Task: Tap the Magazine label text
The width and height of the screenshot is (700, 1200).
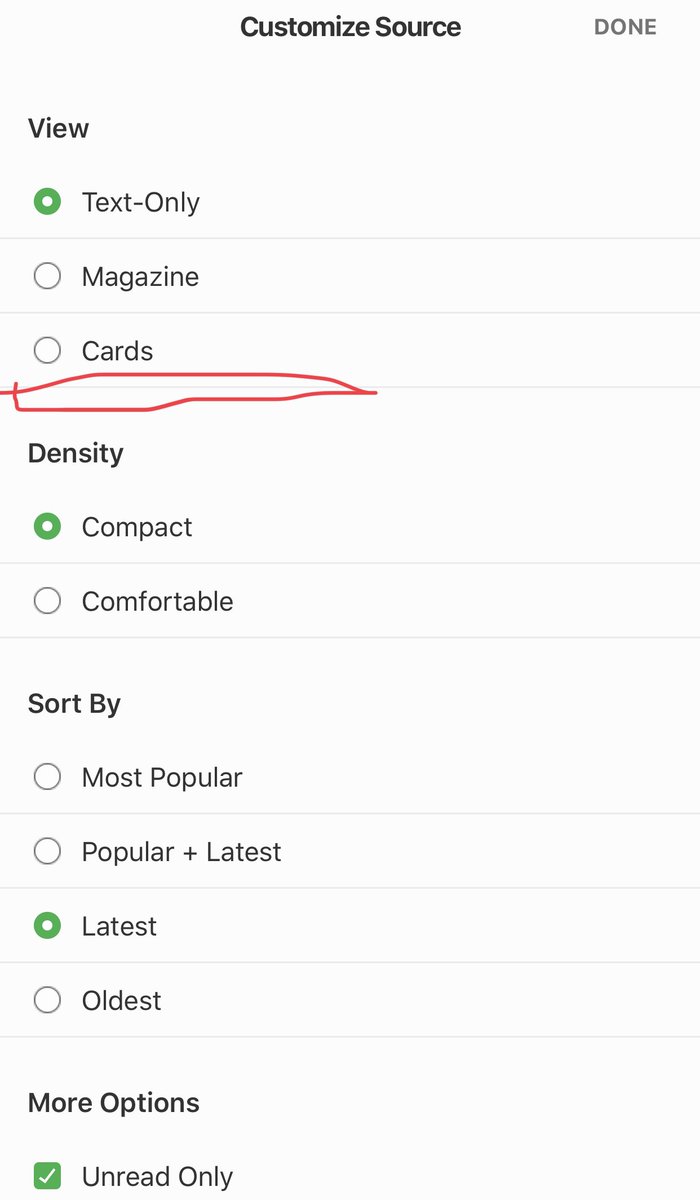Action: coord(140,277)
